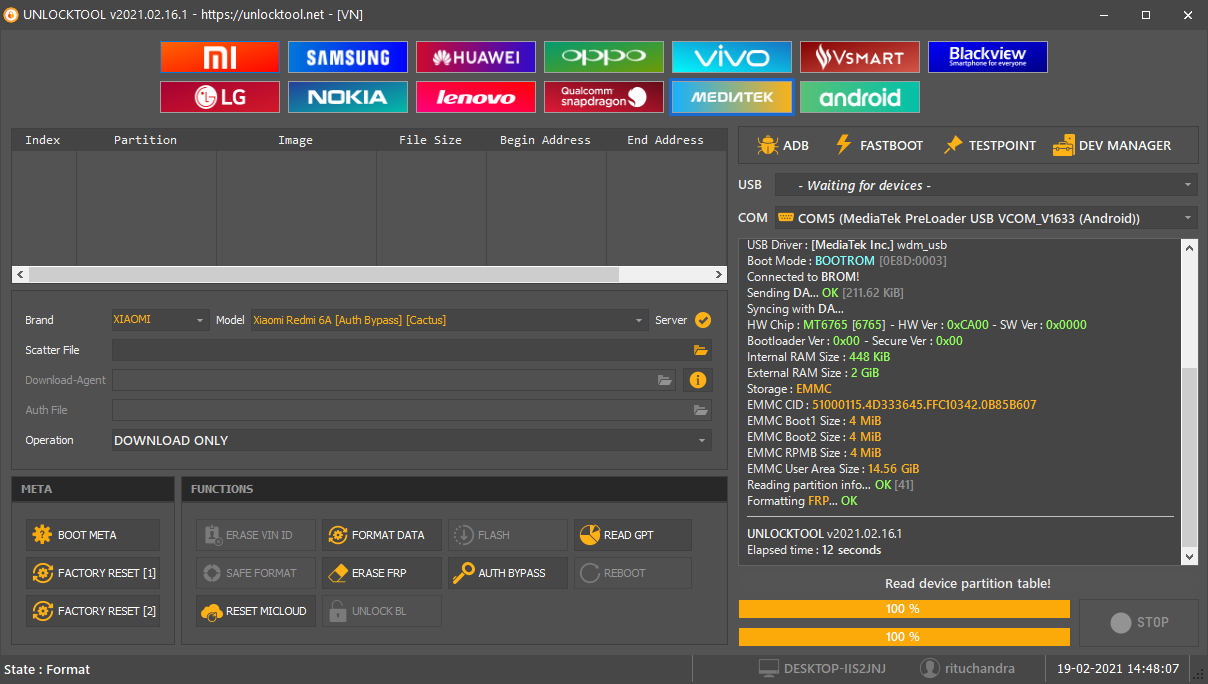Expand the USB devices dropdown
This screenshot has width=1208, height=684.
[x=985, y=185]
